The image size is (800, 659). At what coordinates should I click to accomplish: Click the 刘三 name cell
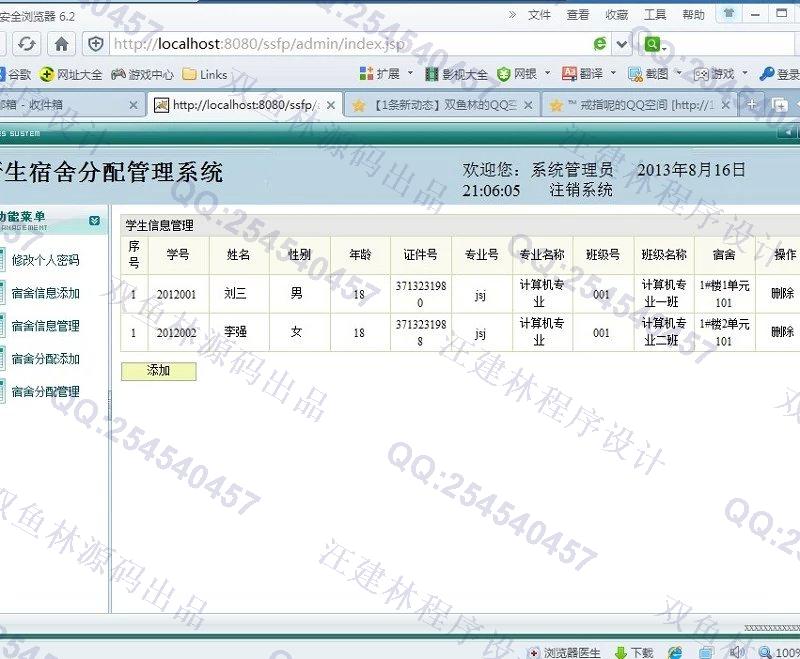[x=237, y=293]
